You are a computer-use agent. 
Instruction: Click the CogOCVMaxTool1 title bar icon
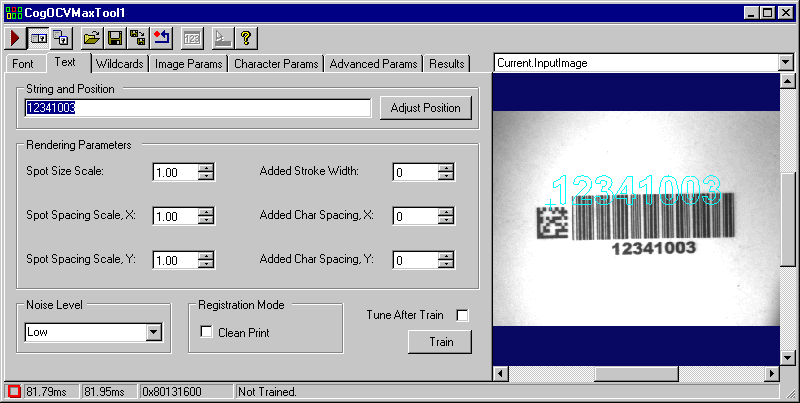(x=13, y=13)
